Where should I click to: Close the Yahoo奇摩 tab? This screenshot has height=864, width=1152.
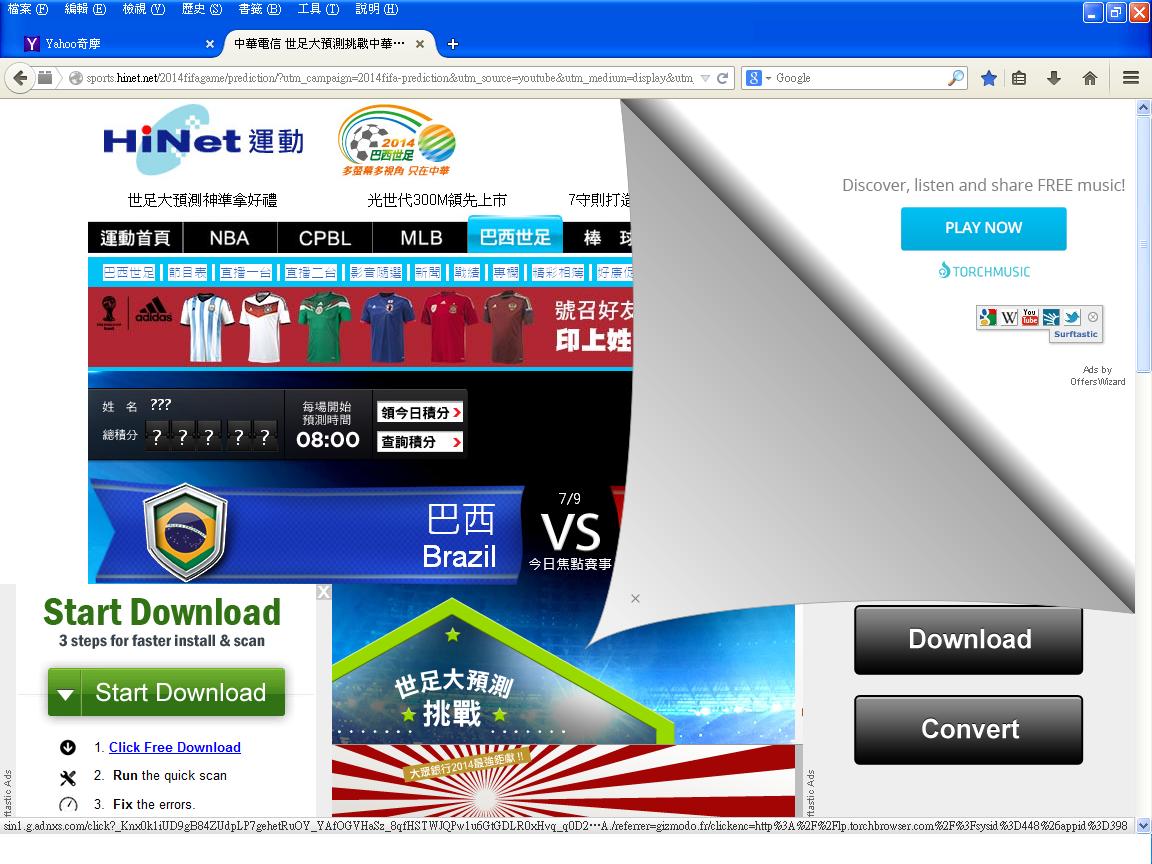(209, 44)
